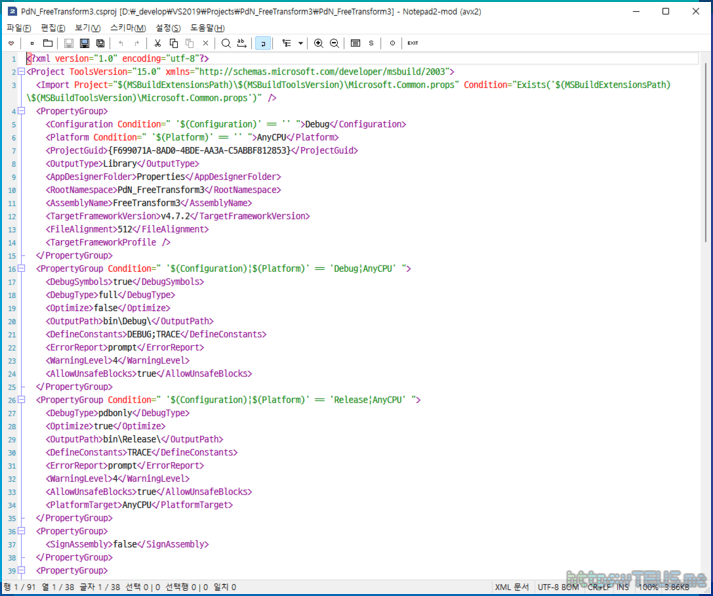Click the Save Copy toolbar icon
This screenshot has height=596, width=713.
coord(100,43)
